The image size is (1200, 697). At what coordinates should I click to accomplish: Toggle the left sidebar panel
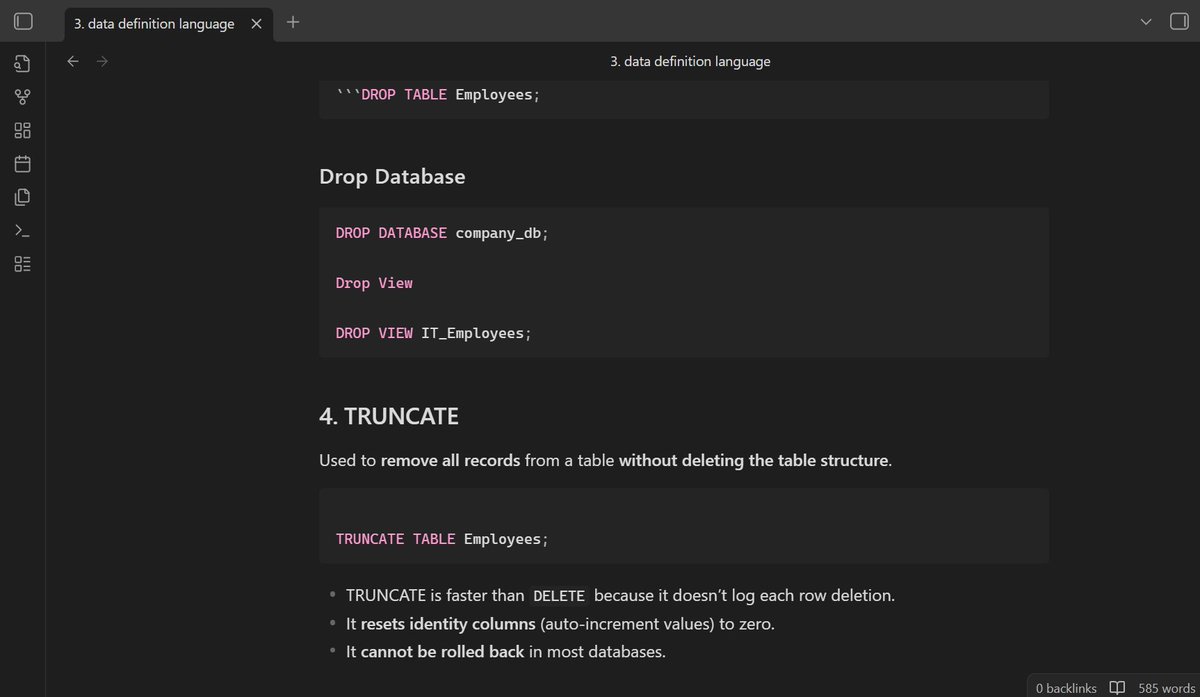(23, 22)
